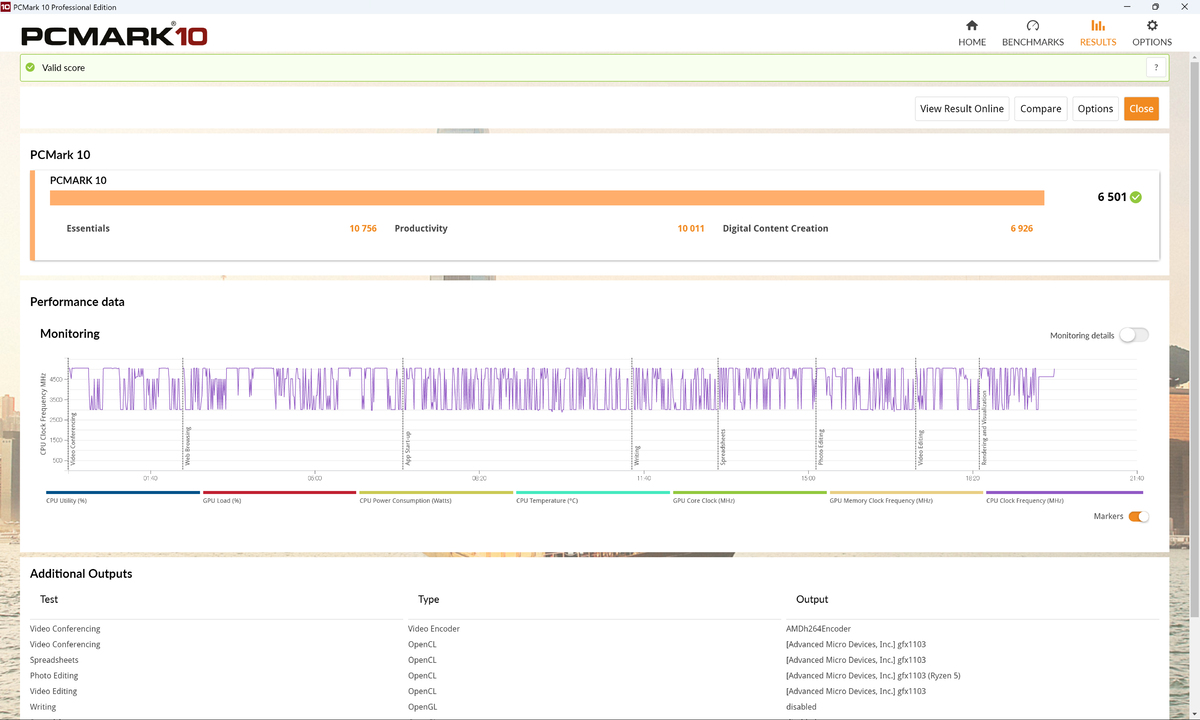
Task: Turn off the Markers toggle
Action: pos(1138,517)
